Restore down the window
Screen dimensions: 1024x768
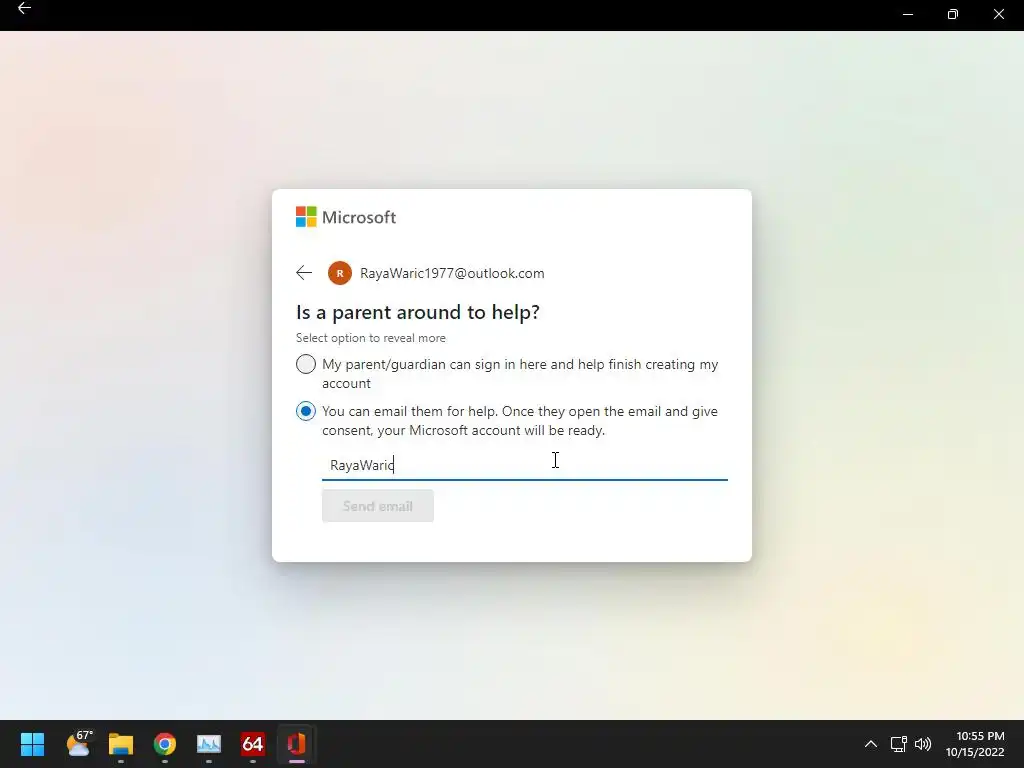coord(953,14)
